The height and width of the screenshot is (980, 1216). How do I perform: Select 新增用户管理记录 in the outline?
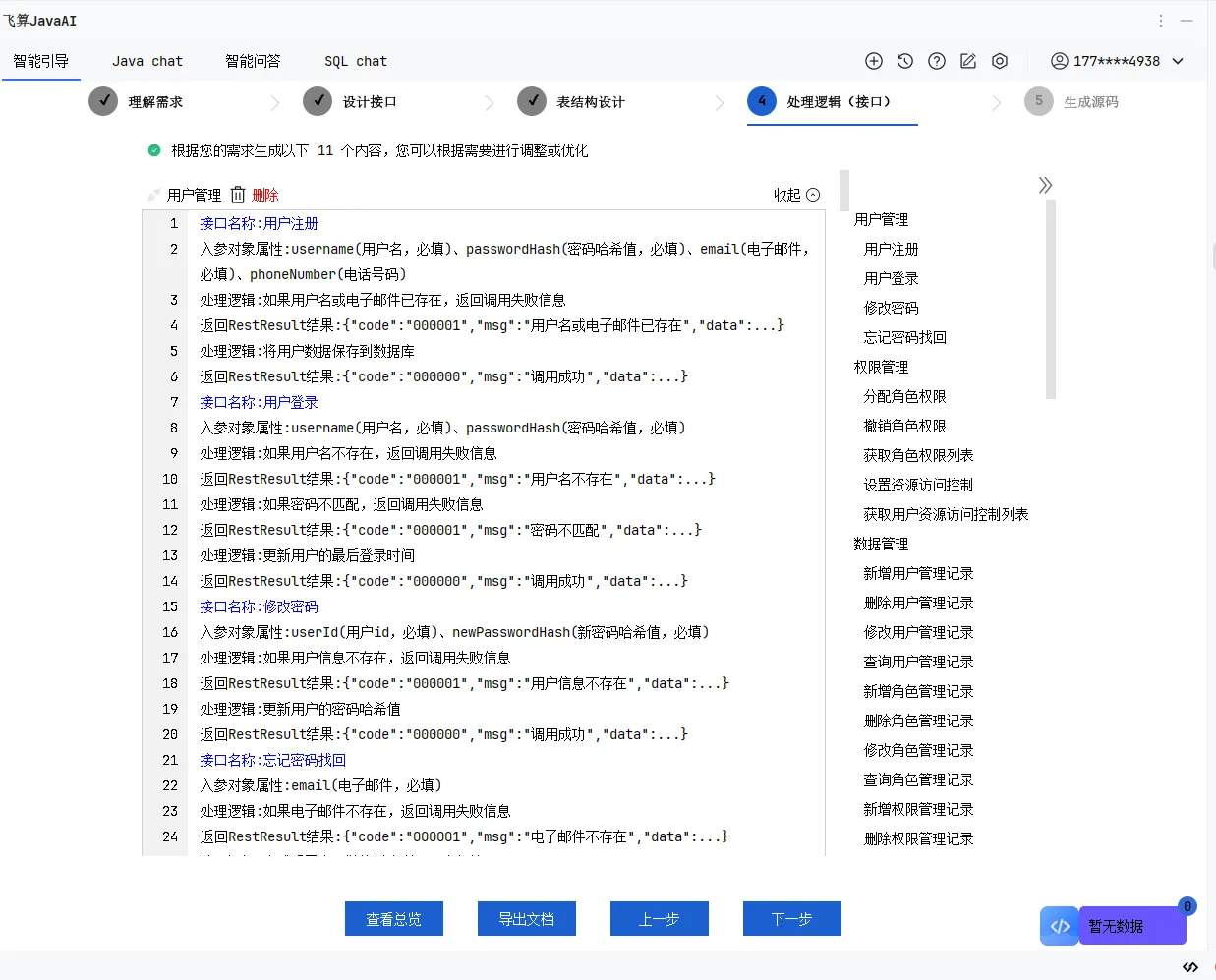click(x=919, y=573)
